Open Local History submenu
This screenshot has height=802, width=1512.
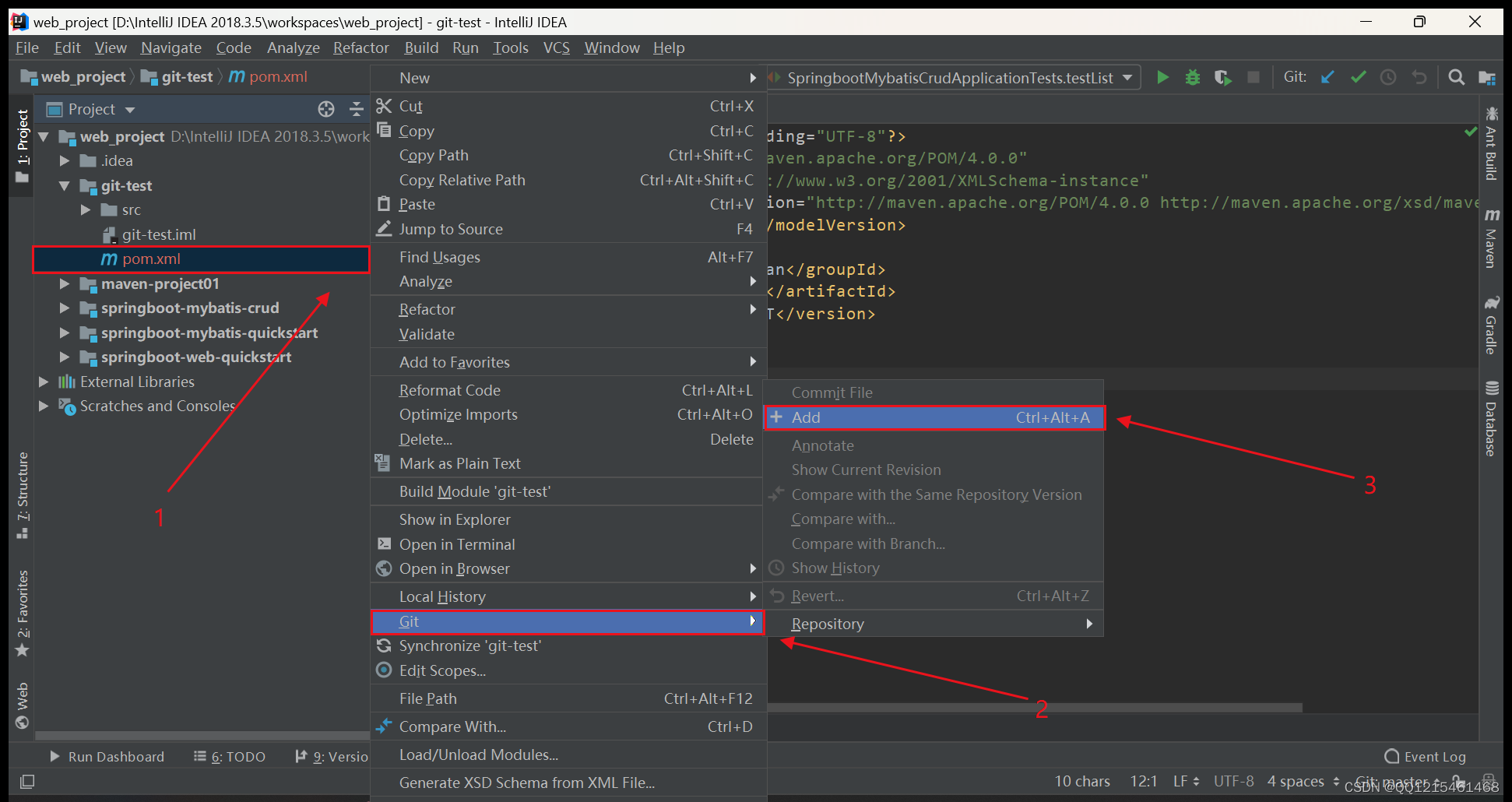point(568,596)
